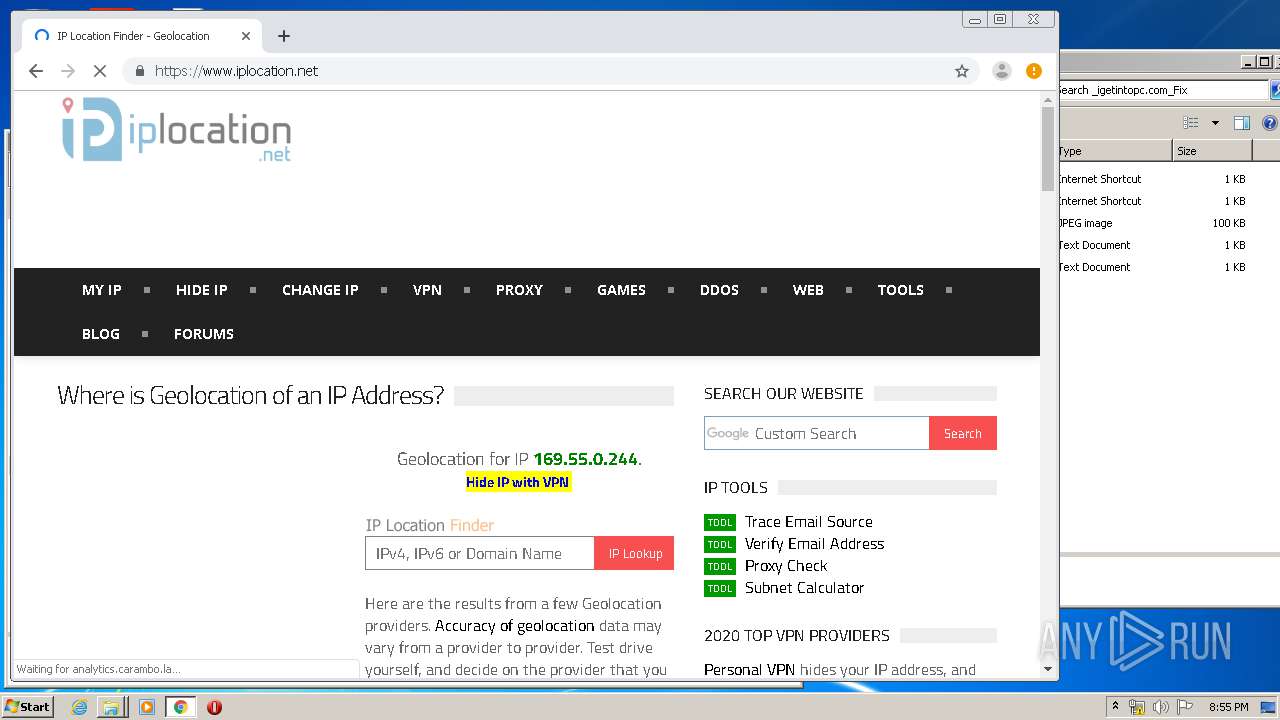
Task: Open media player taskbar icon
Action: [x=147, y=707]
